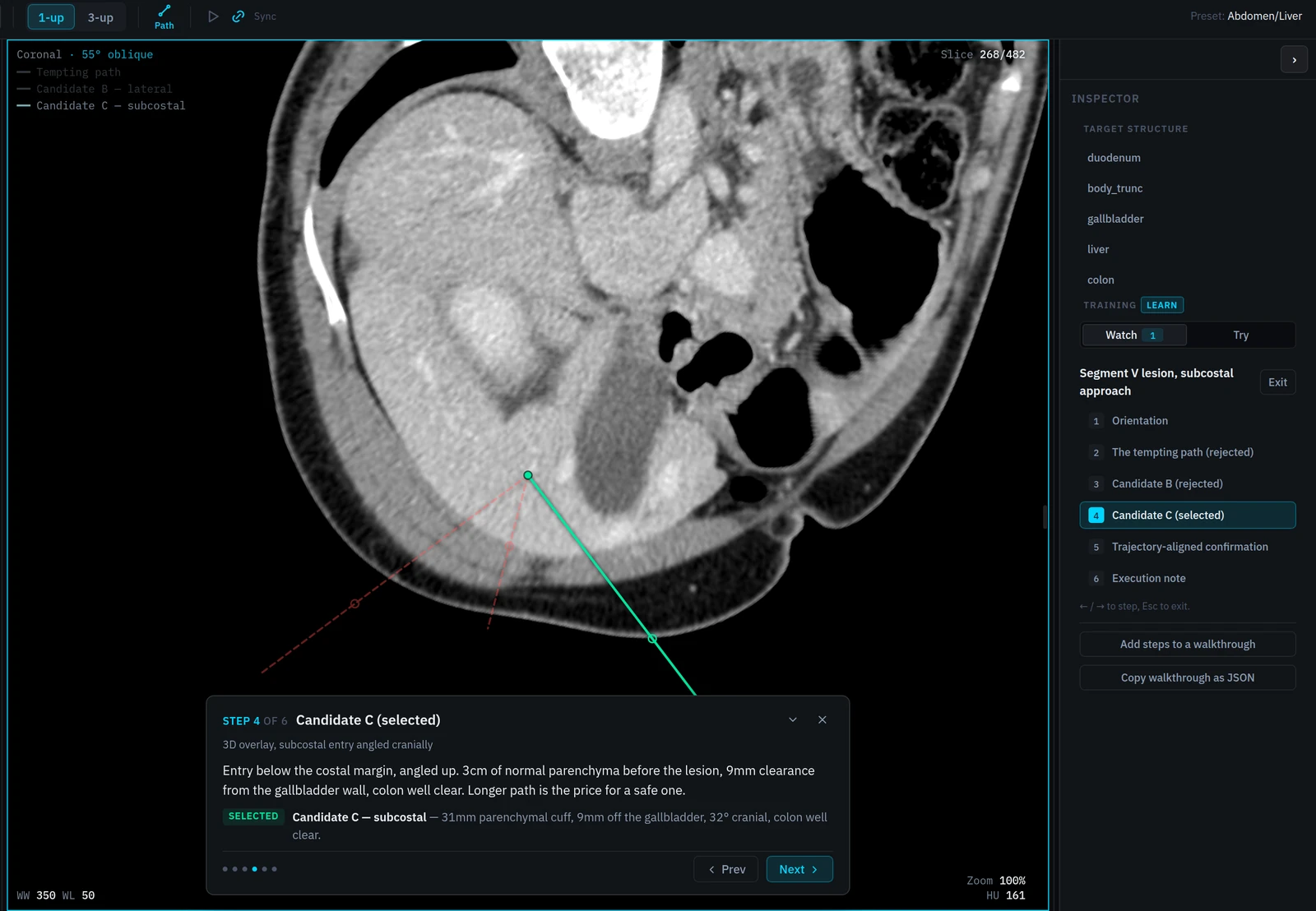Activate the Path tool

point(164,17)
